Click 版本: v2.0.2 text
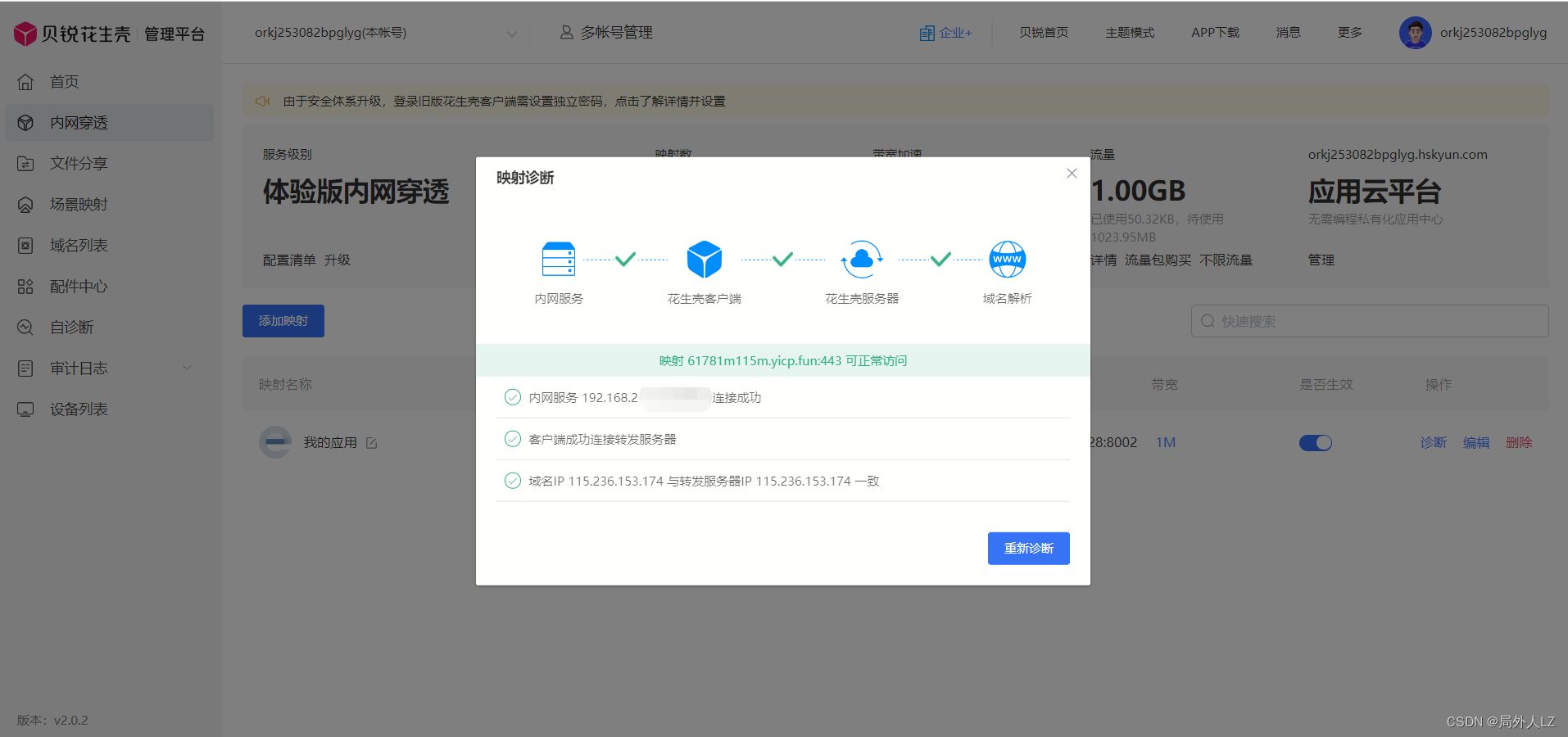 point(52,721)
